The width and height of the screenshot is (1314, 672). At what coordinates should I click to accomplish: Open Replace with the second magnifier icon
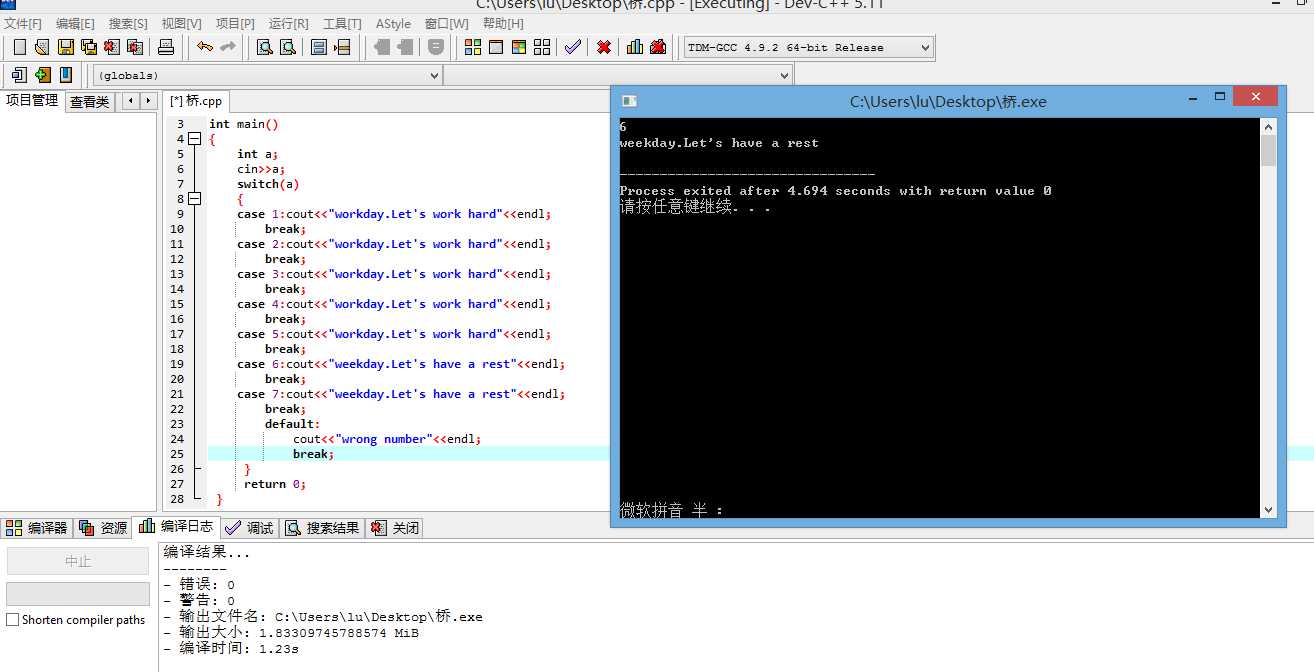pos(288,47)
